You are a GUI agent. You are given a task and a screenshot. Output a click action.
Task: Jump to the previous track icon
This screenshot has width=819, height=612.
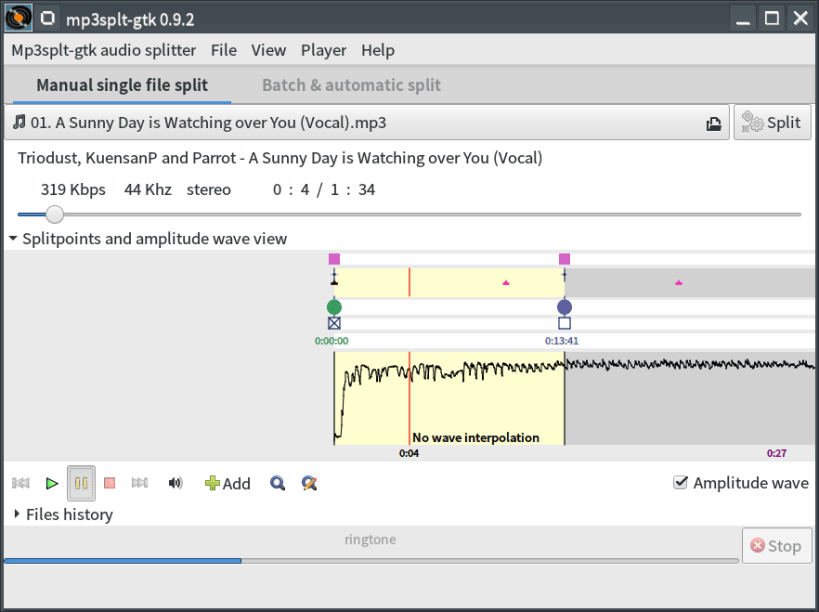[21, 483]
